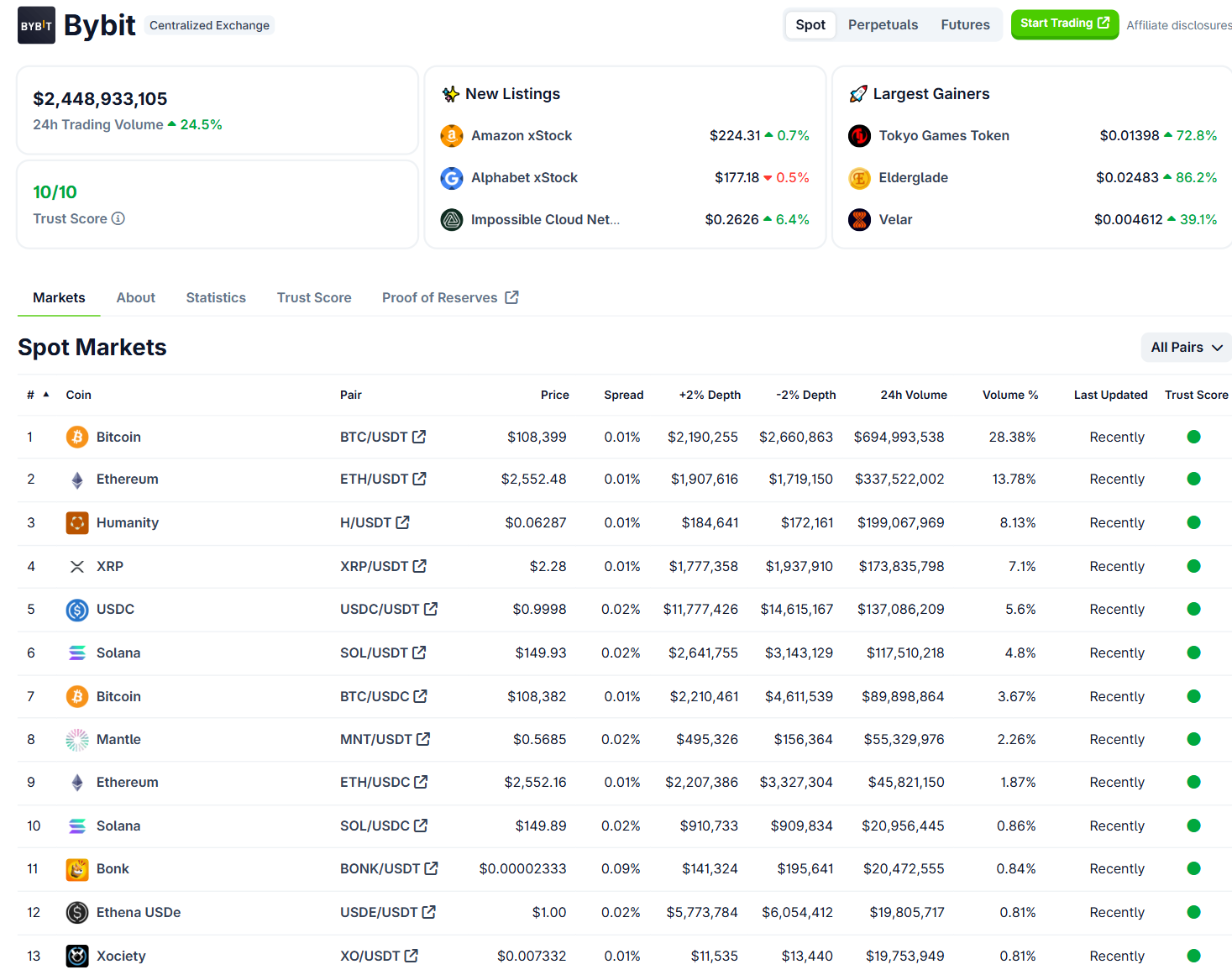Click the Mantle coin icon
Image resolution: width=1232 pixels, height=975 pixels.
click(x=77, y=739)
